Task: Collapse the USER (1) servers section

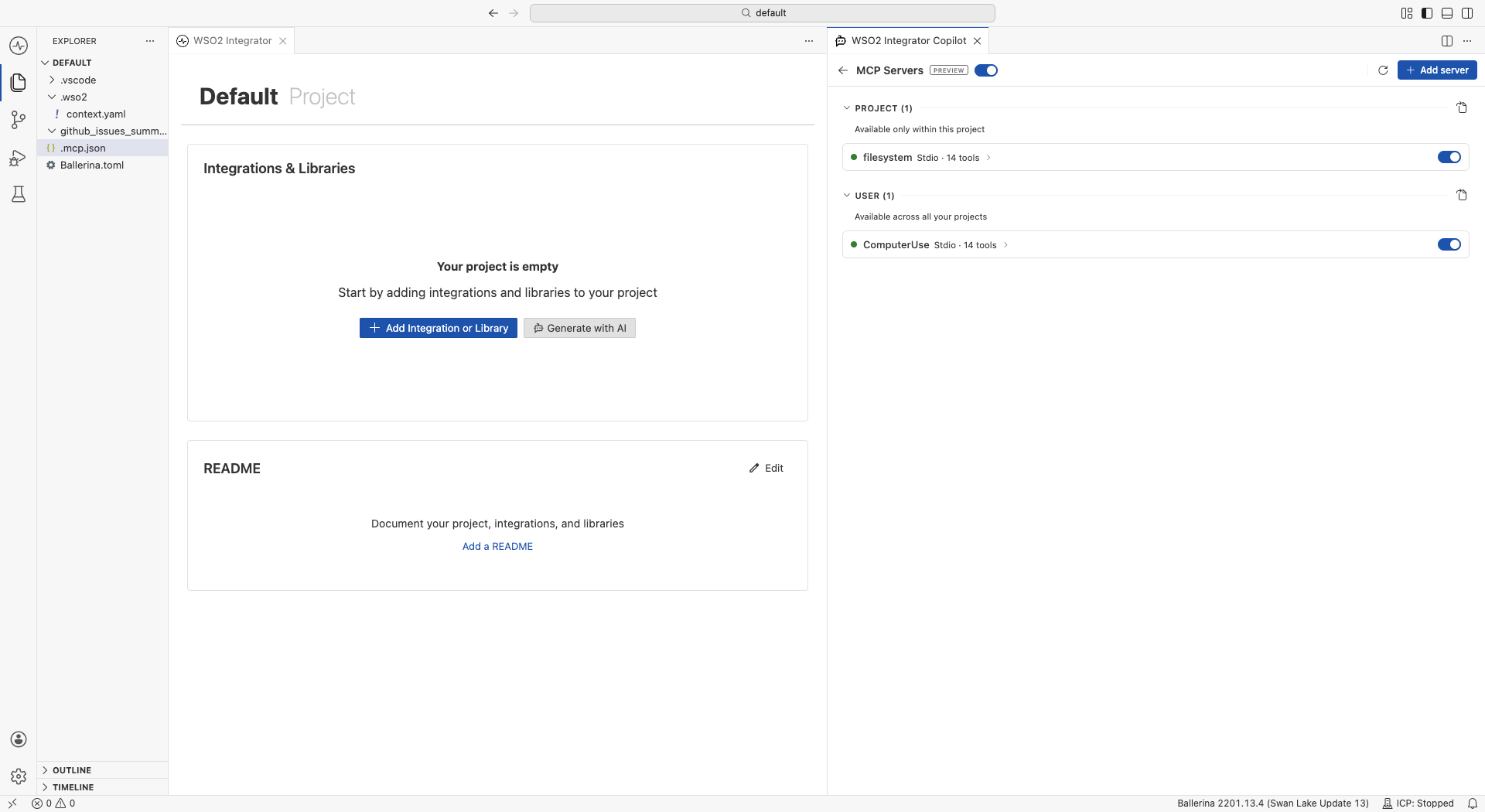Action: (x=847, y=196)
